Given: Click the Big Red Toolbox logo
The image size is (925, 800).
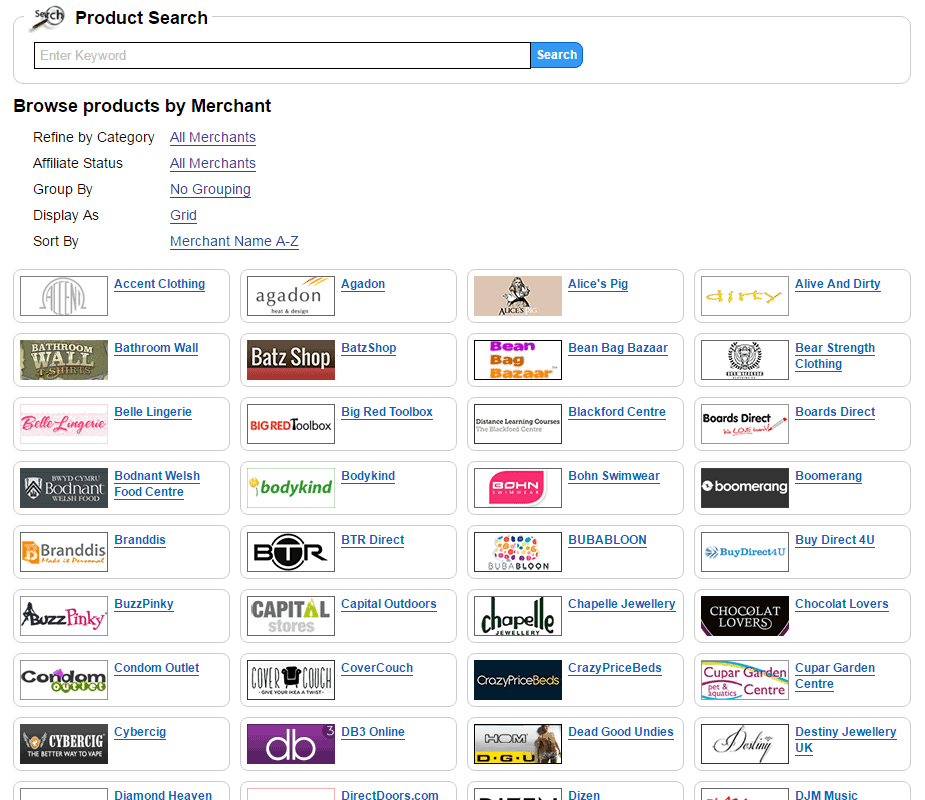Looking at the screenshot, I should [x=291, y=424].
